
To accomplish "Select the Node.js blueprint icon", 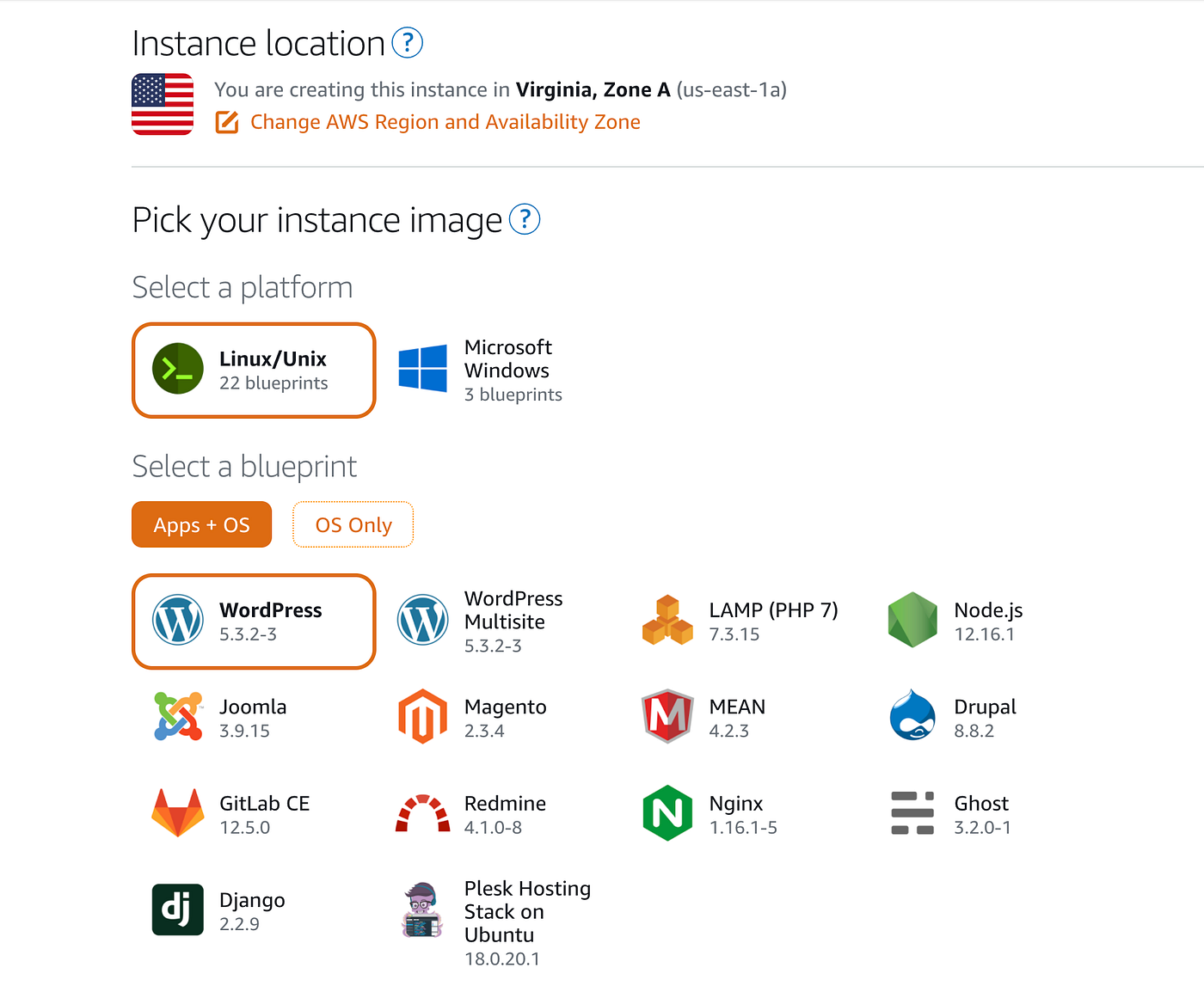I will (x=912, y=621).
